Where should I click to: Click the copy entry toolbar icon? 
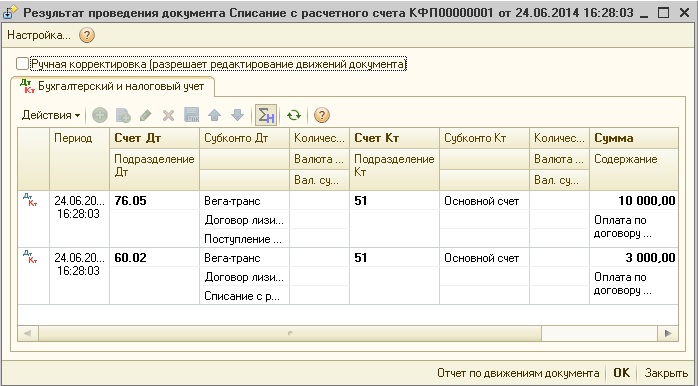click(x=123, y=115)
